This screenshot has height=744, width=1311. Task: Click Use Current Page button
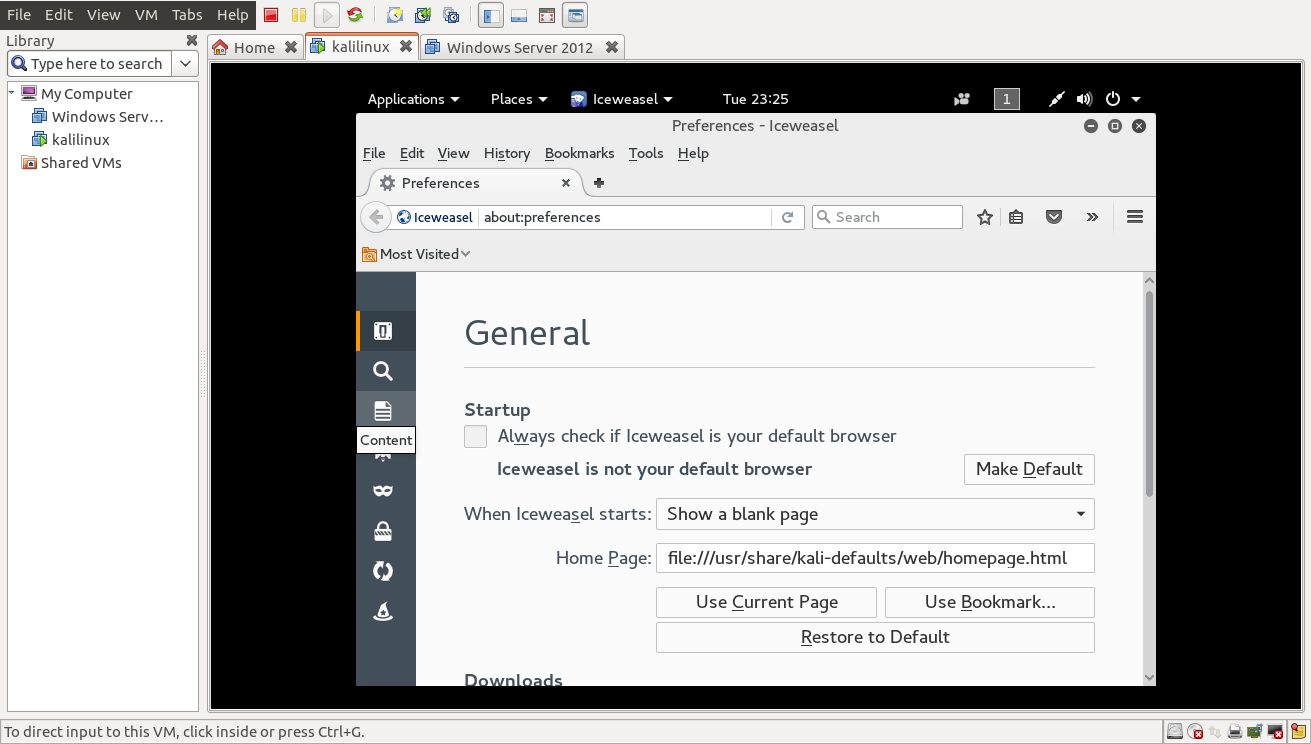point(766,602)
